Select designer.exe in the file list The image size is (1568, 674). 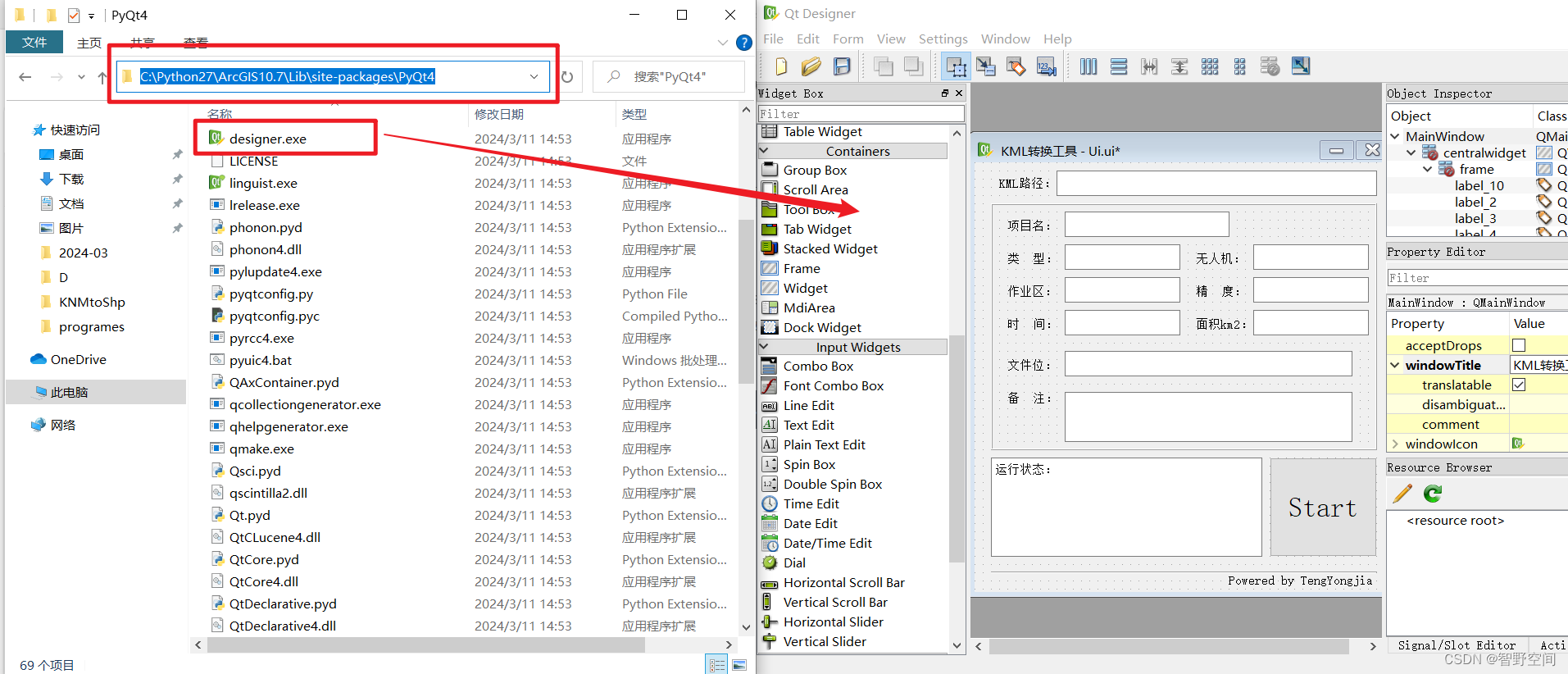(267, 139)
